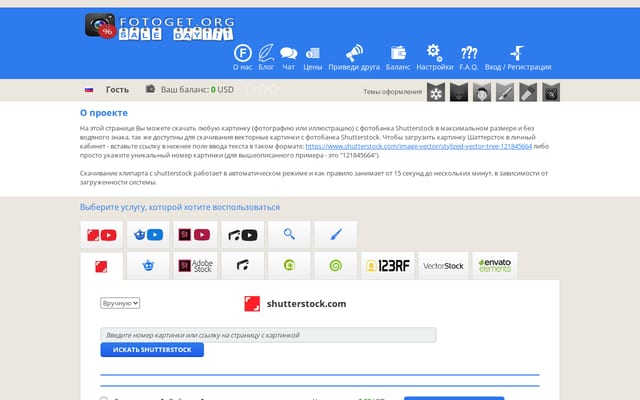This screenshot has width=640, height=400.
Task: Apply the dark mask theme
Action: 459,92
